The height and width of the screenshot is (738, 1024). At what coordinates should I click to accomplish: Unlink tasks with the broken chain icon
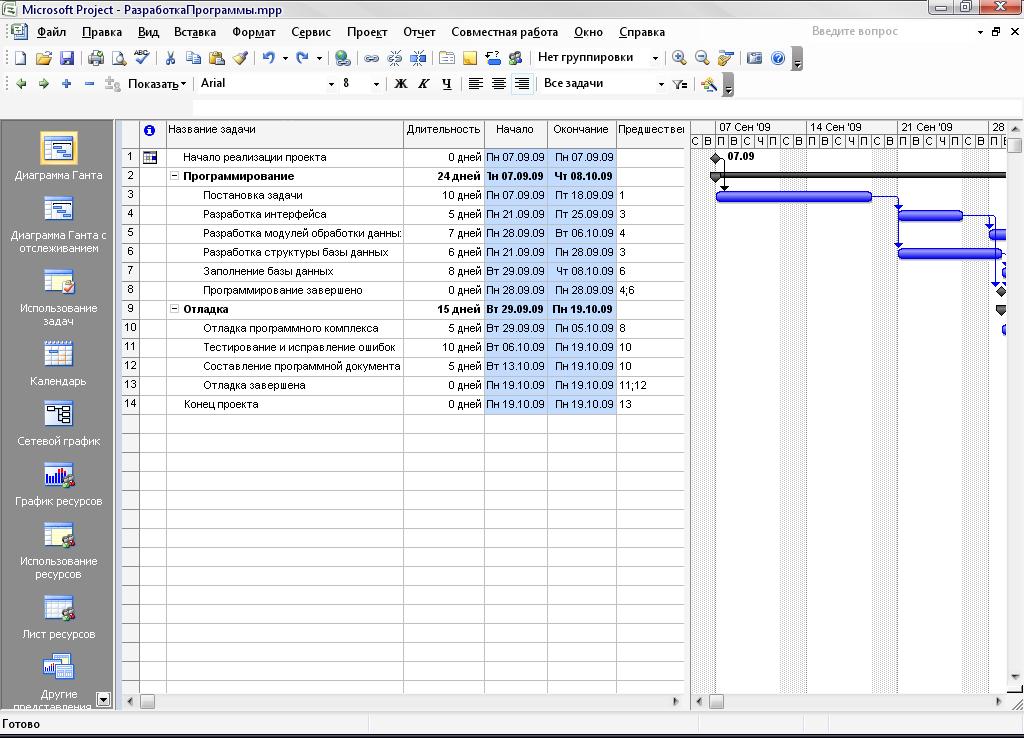point(394,58)
